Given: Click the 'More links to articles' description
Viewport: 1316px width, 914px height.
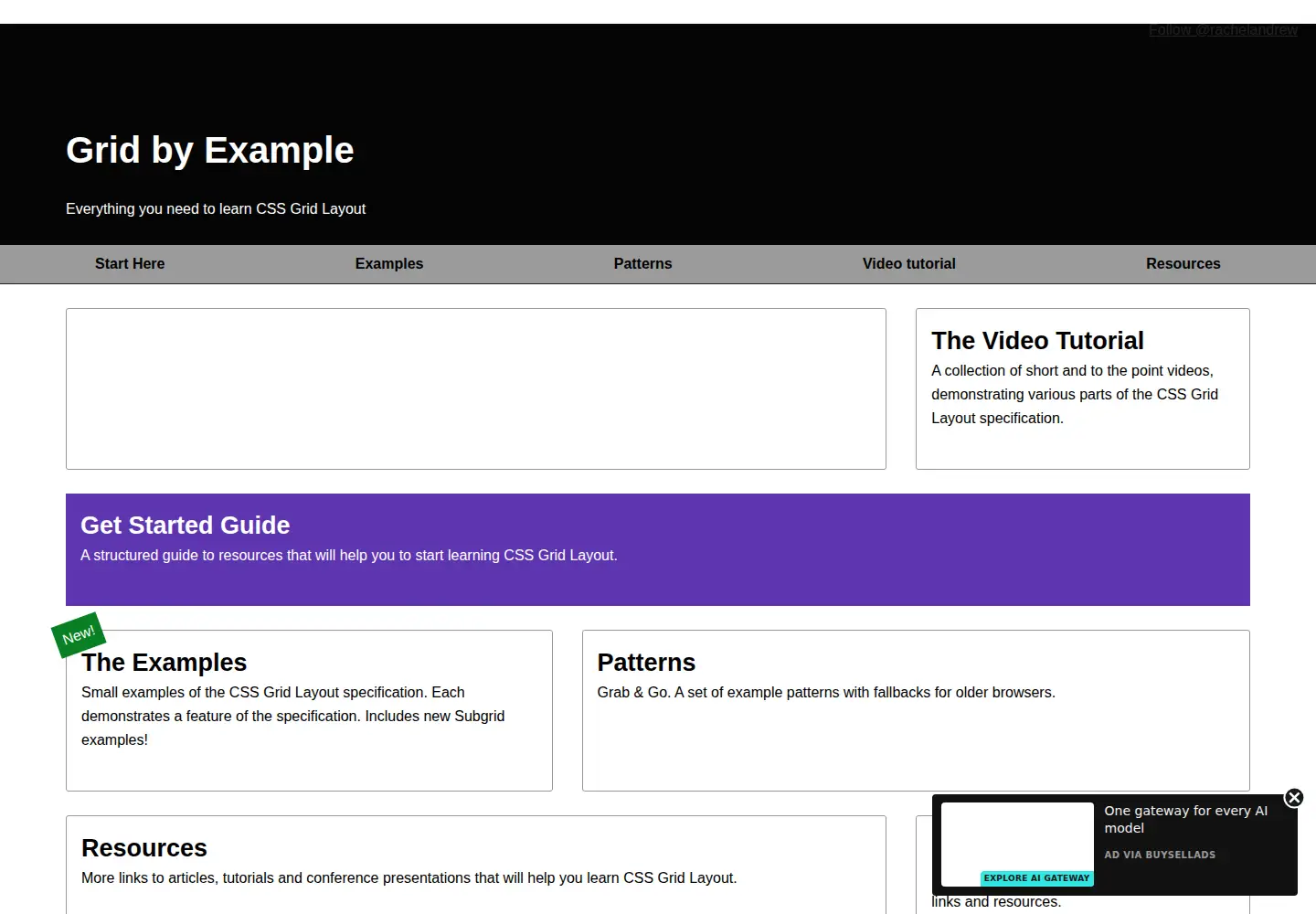Looking at the screenshot, I should (409, 877).
